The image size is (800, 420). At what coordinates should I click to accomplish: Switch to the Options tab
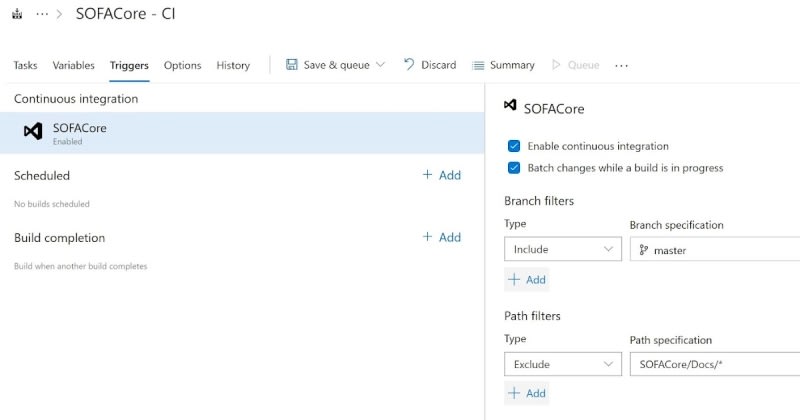coord(182,66)
